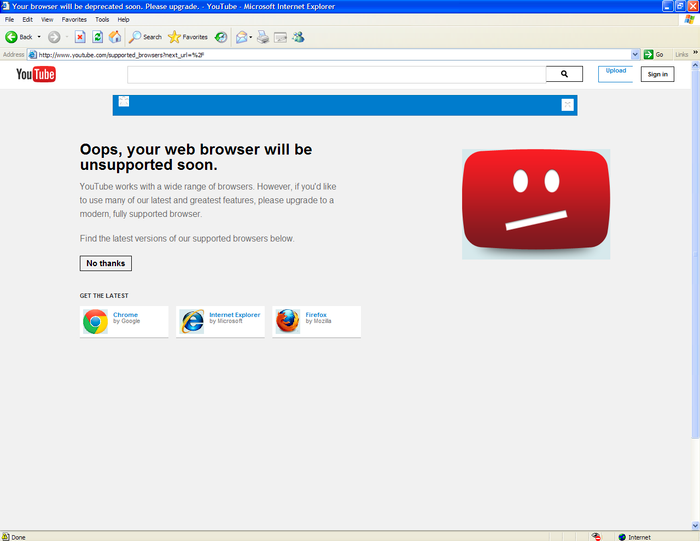This screenshot has width=700, height=541.
Task: Click the No thanks button
Action: (x=106, y=263)
